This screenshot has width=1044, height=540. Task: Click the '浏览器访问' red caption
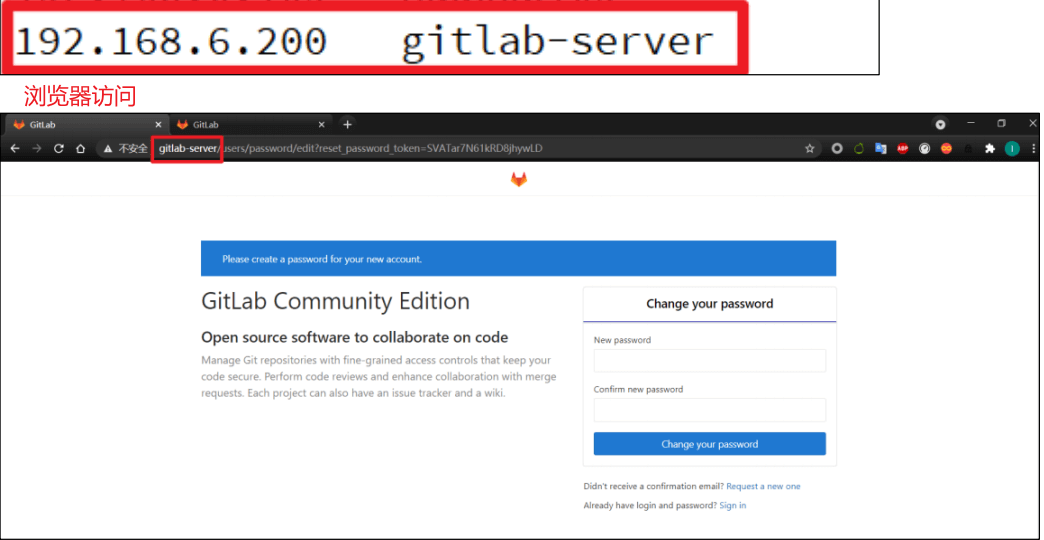(x=81, y=96)
